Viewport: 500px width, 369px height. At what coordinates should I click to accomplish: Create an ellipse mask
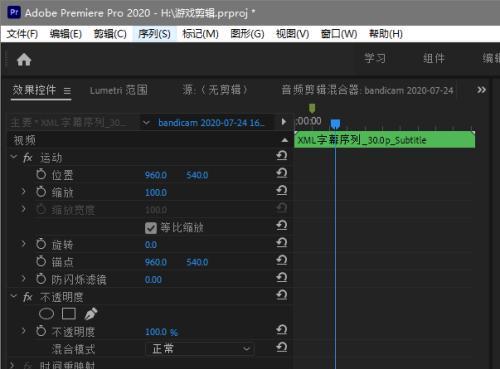click(x=46, y=314)
